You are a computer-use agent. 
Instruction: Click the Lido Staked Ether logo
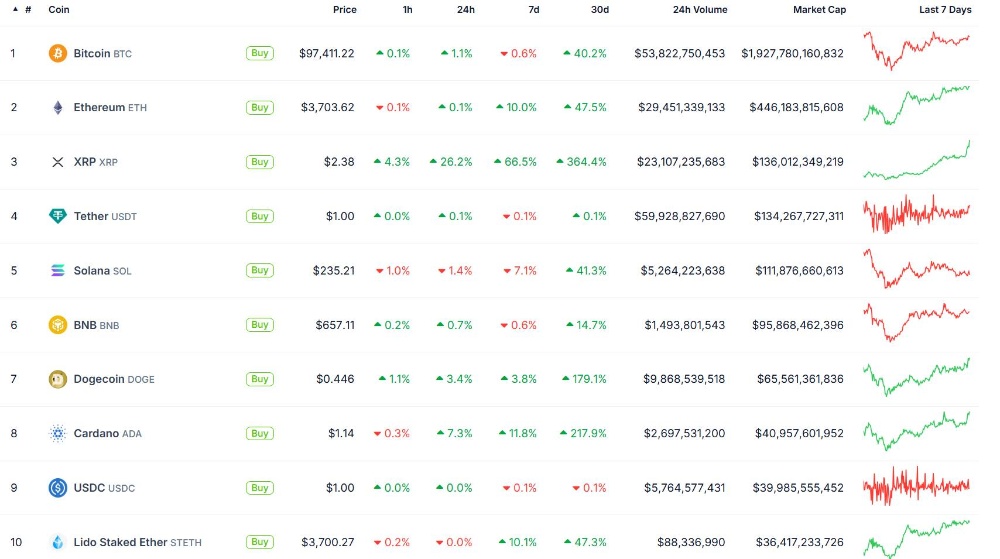coord(57,542)
